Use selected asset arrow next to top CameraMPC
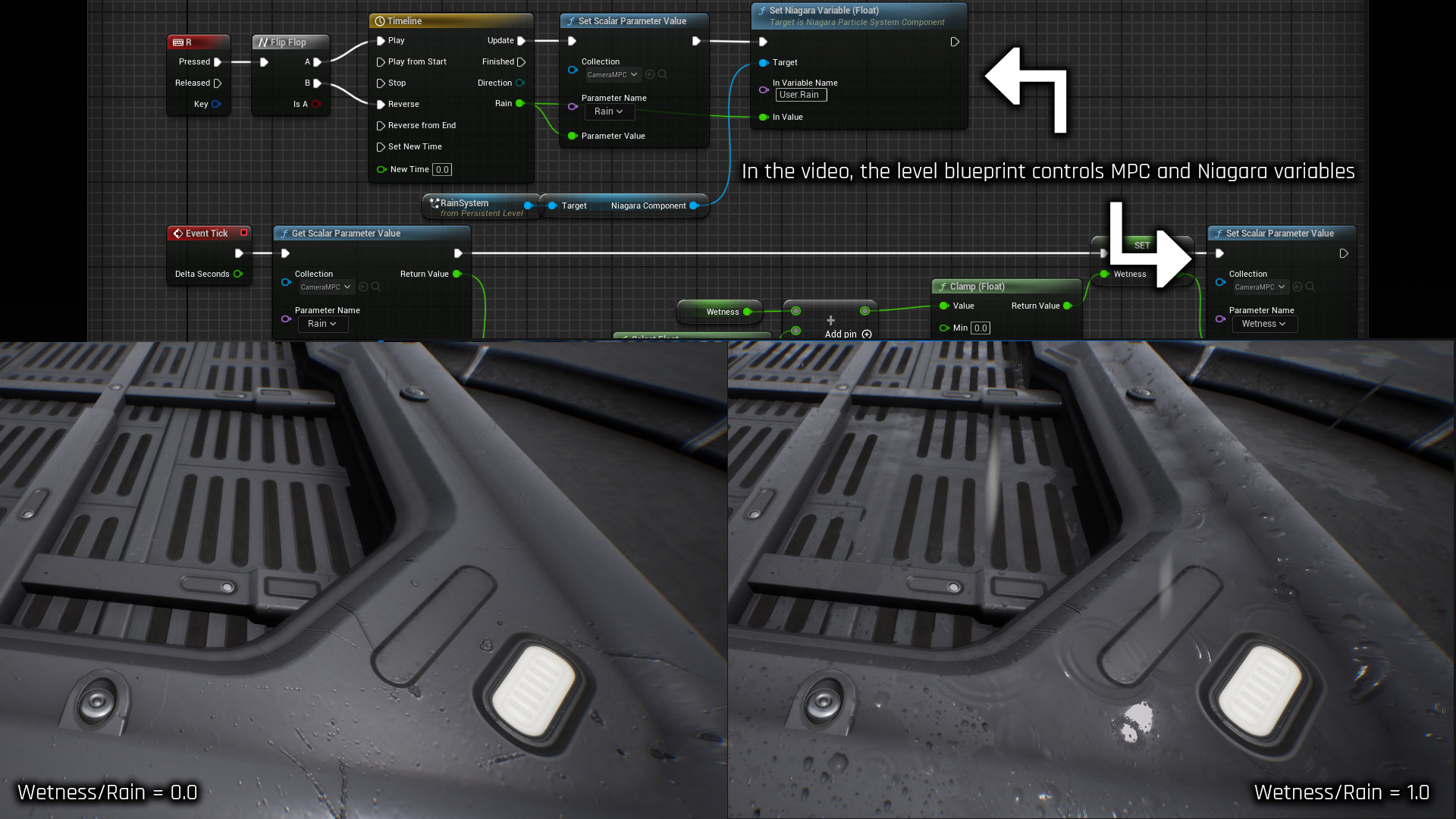This screenshot has width=1456, height=819. click(650, 74)
